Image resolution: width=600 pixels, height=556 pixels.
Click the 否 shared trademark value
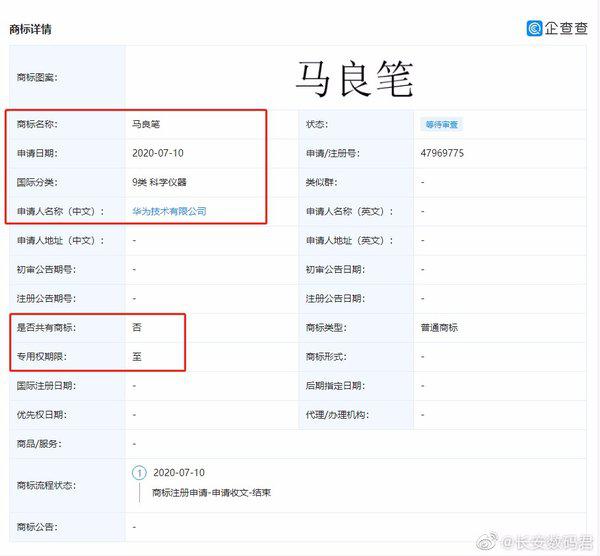click(137, 327)
